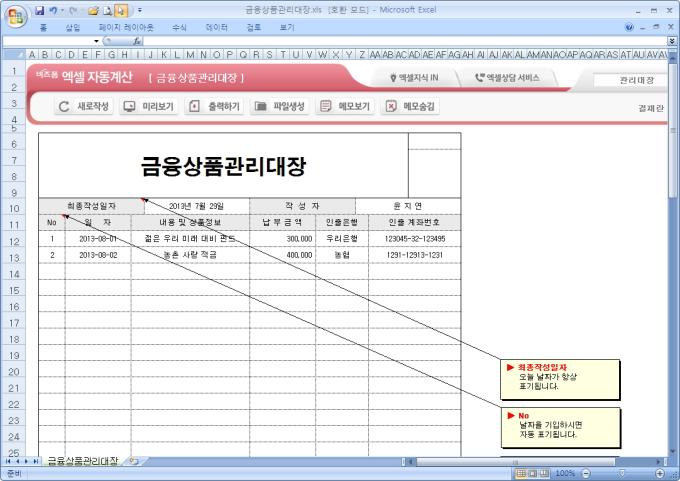The width and height of the screenshot is (680, 481).
Task: Click the 100% zoom level
Action: click(565, 474)
